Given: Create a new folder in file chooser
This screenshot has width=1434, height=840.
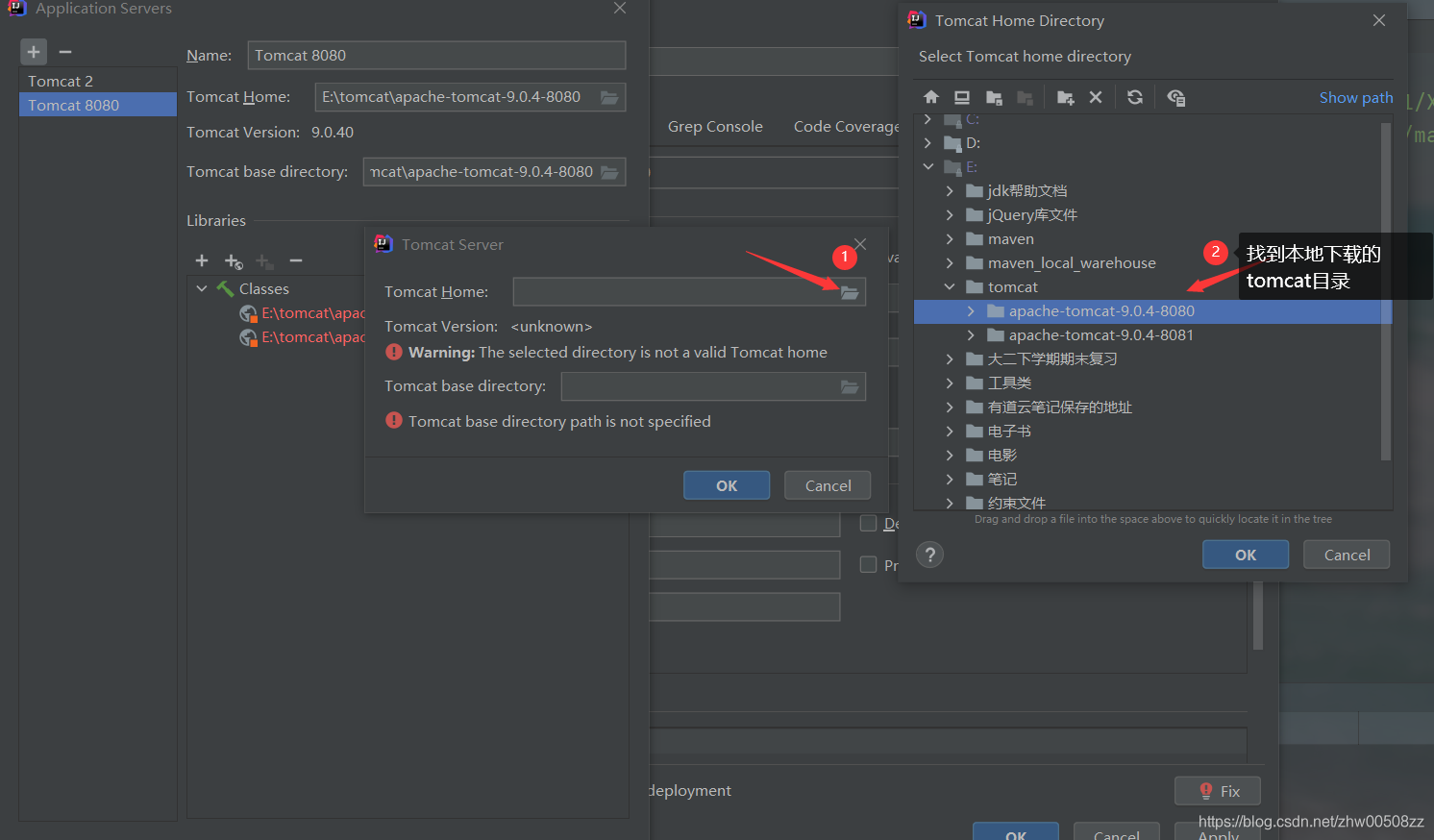Looking at the screenshot, I should click(x=1065, y=97).
